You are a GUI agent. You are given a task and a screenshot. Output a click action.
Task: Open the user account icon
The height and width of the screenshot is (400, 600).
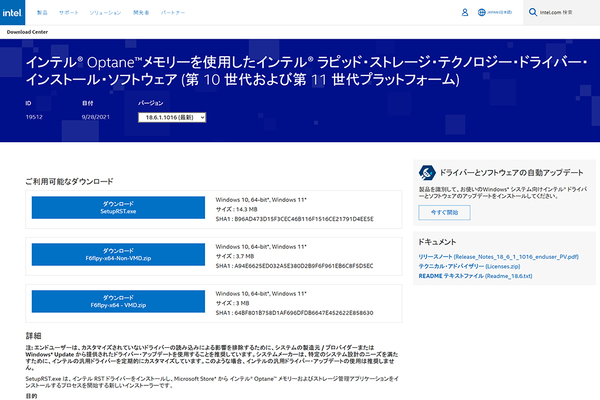pos(465,12)
